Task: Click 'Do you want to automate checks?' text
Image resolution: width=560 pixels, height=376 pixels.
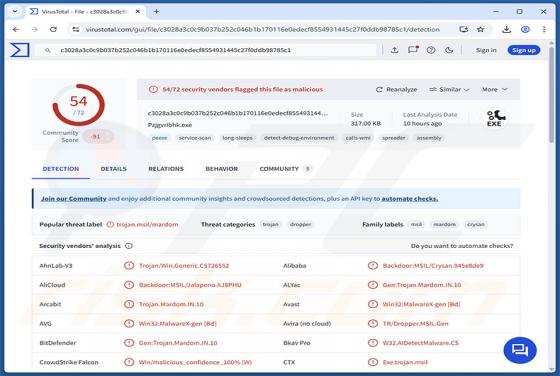Action: [462, 246]
